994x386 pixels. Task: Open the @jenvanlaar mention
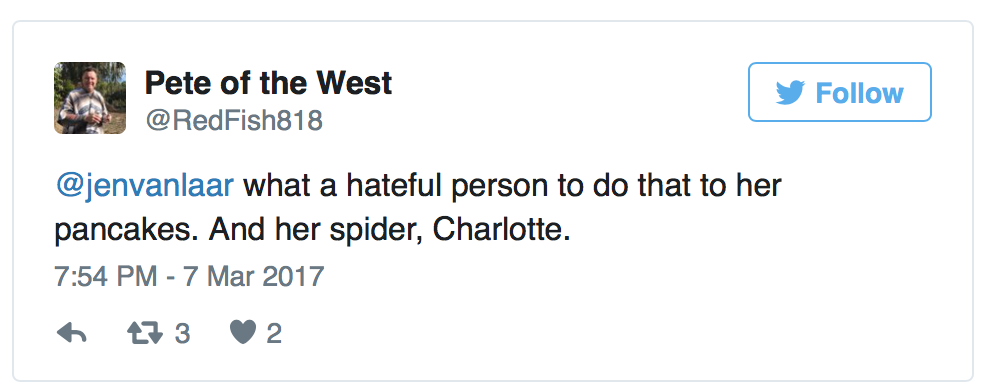145,186
